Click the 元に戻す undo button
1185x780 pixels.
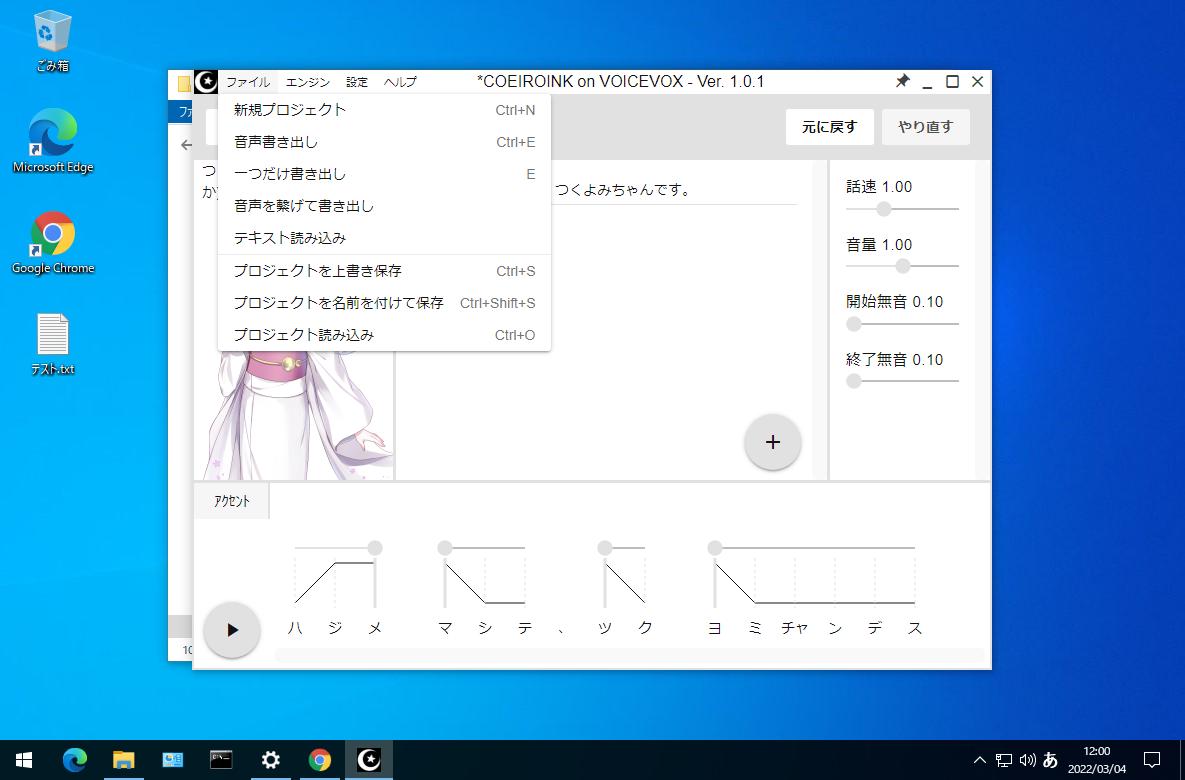830,127
